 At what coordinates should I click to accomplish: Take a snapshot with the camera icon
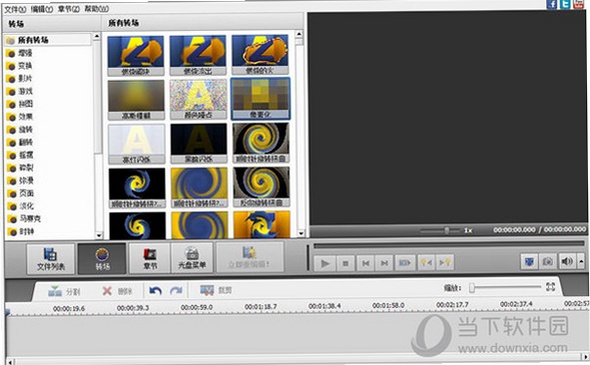pyautogui.click(x=548, y=261)
